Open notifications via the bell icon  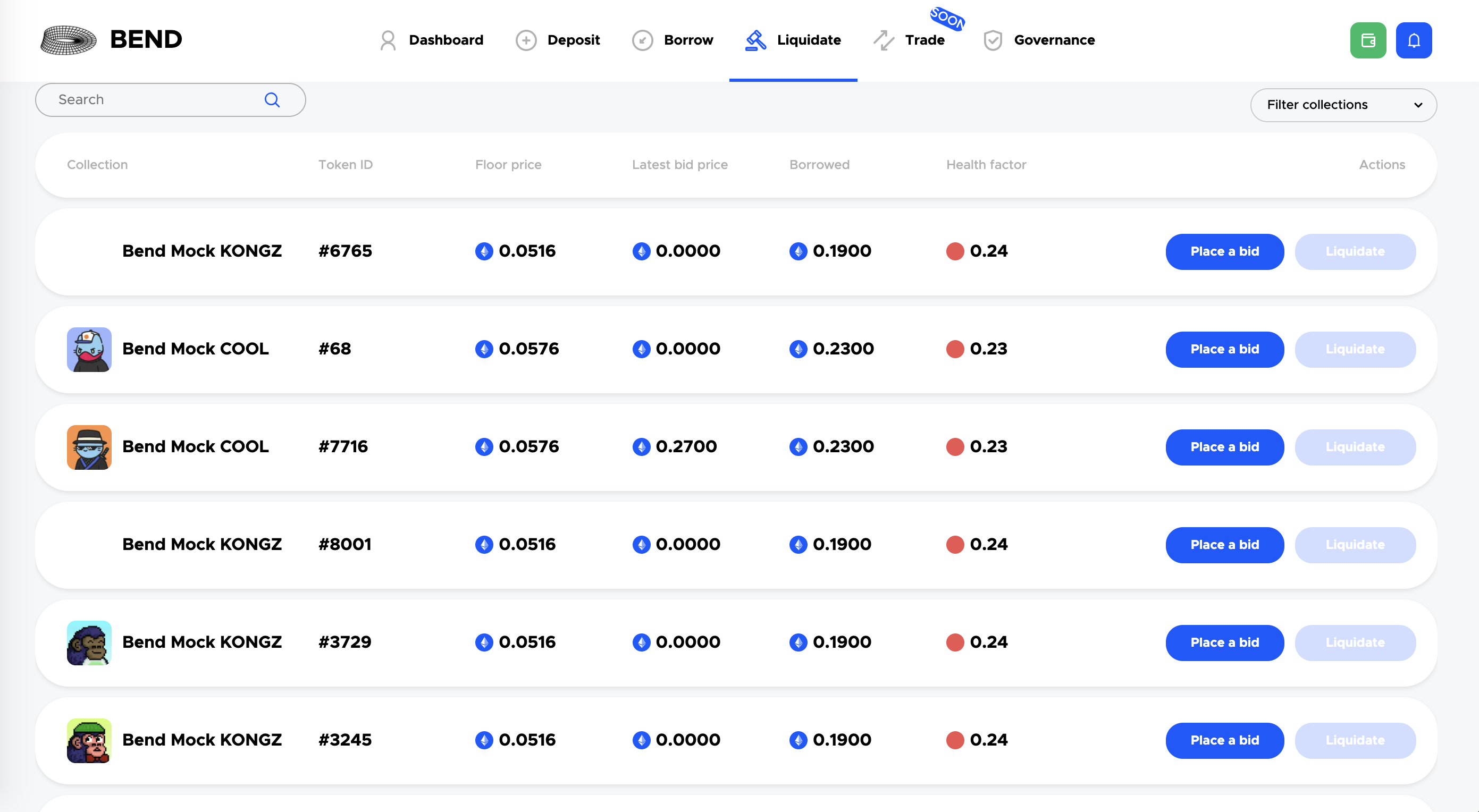point(1414,40)
